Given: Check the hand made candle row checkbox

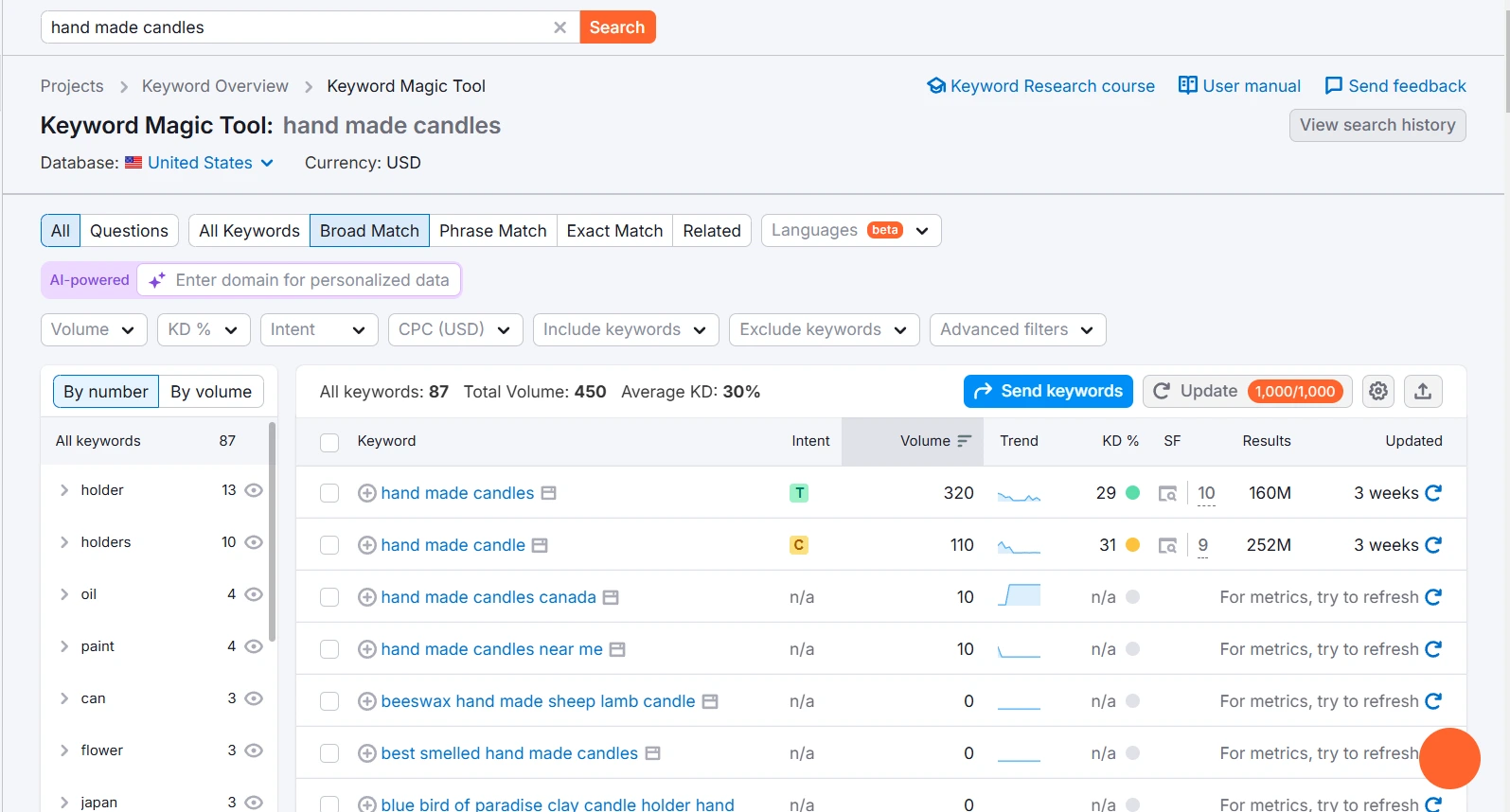Looking at the screenshot, I should 329,545.
